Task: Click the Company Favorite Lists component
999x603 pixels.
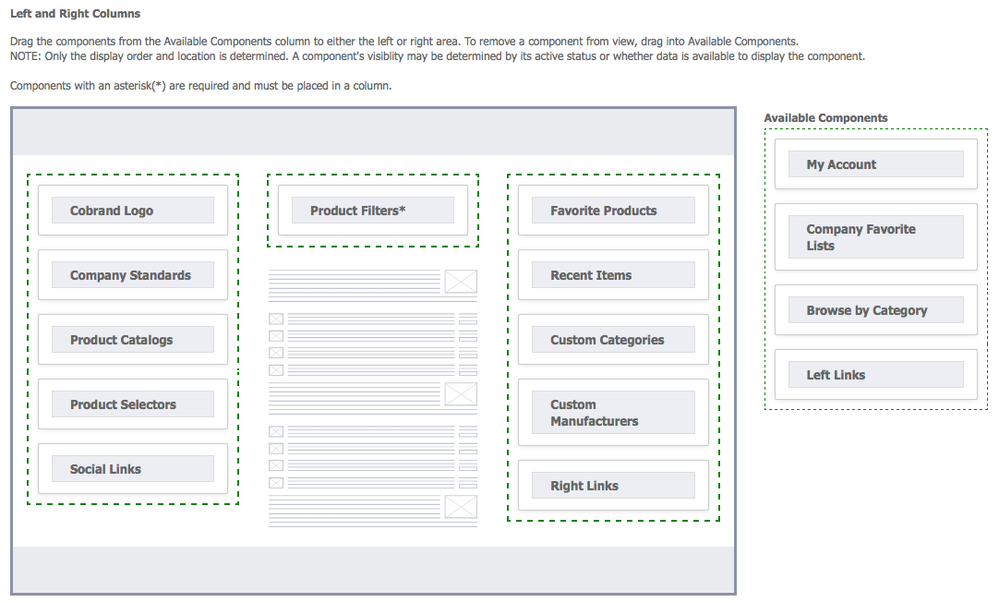Action: click(x=875, y=237)
